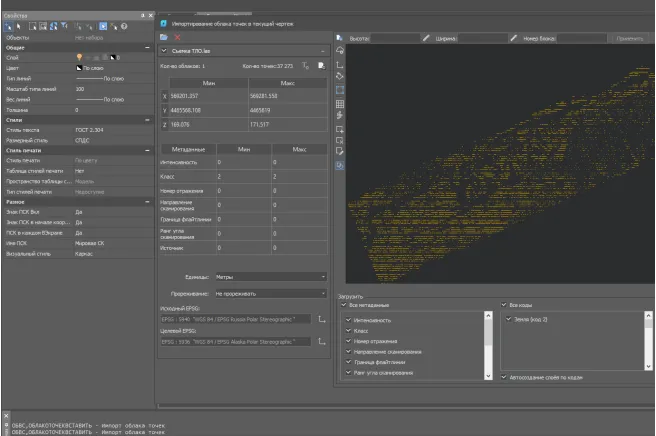656x436 pixels.
Task: Click the grid icon in preview toolbar
Action: click(x=340, y=103)
